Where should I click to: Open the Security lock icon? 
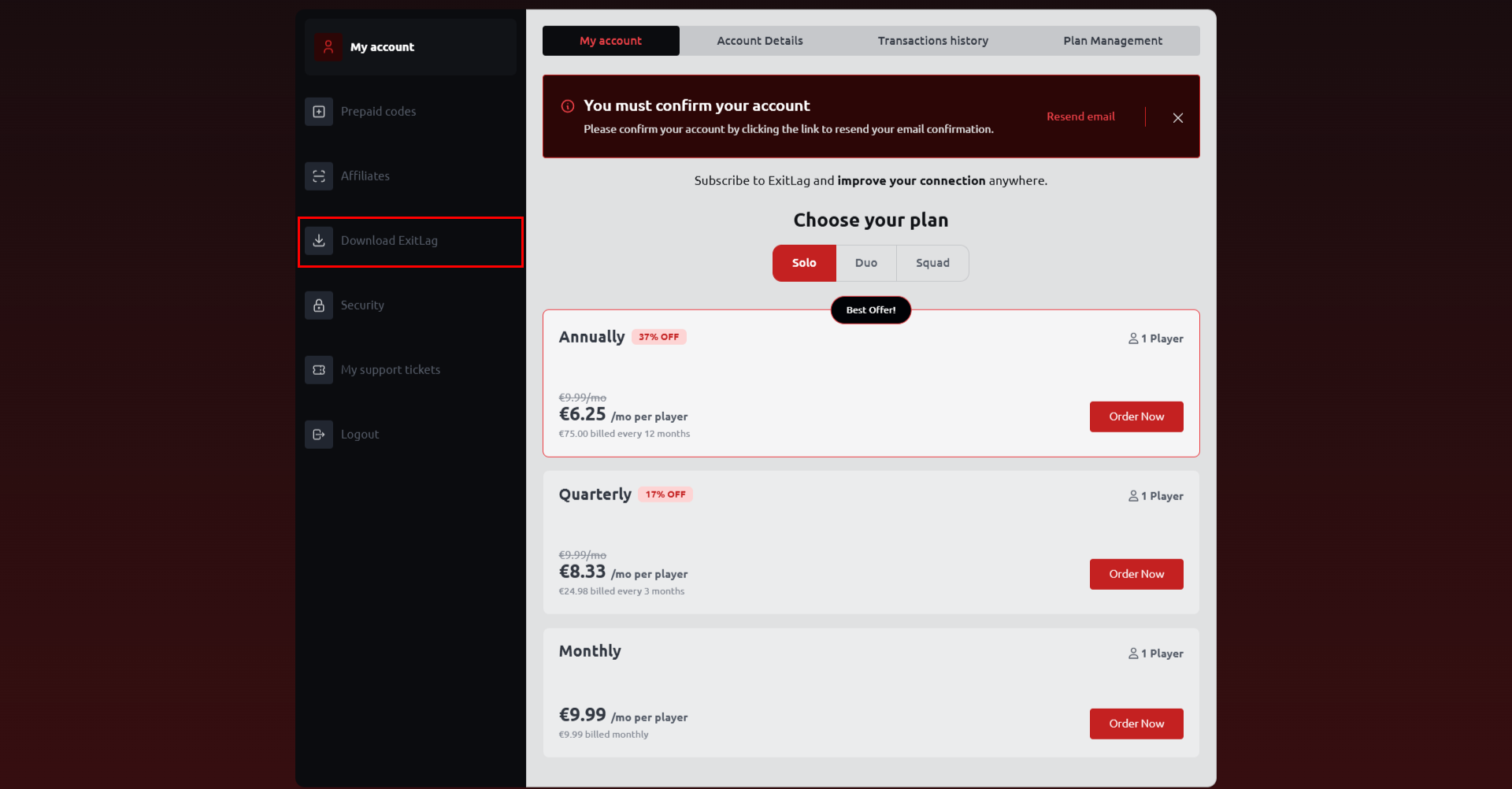pos(319,306)
